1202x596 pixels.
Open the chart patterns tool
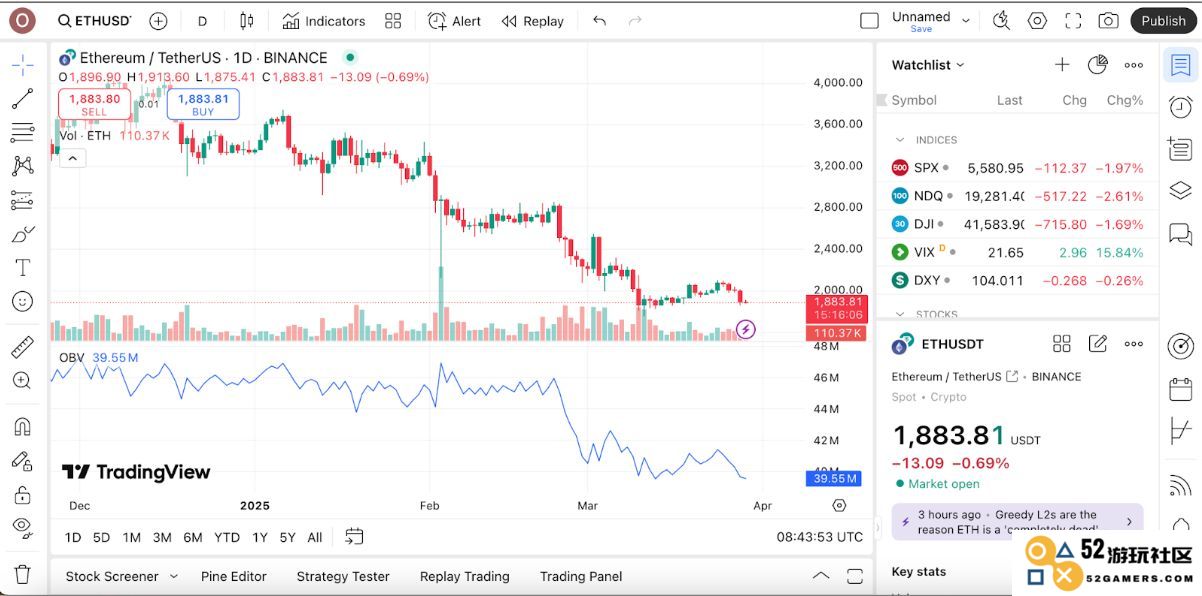(22, 166)
